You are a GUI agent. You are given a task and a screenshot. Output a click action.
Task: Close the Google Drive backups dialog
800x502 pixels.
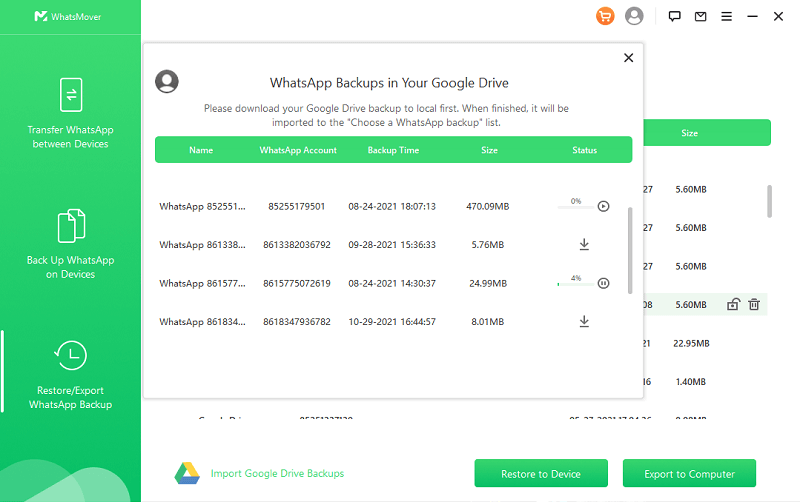pos(628,58)
